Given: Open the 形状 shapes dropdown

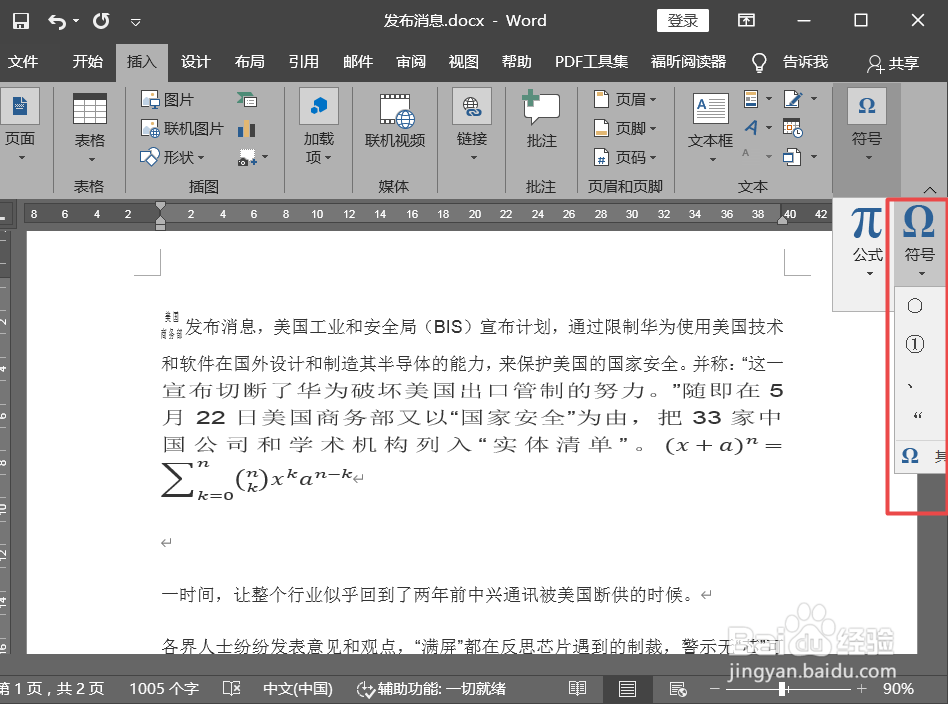Looking at the screenshot, I should [173, 157].
